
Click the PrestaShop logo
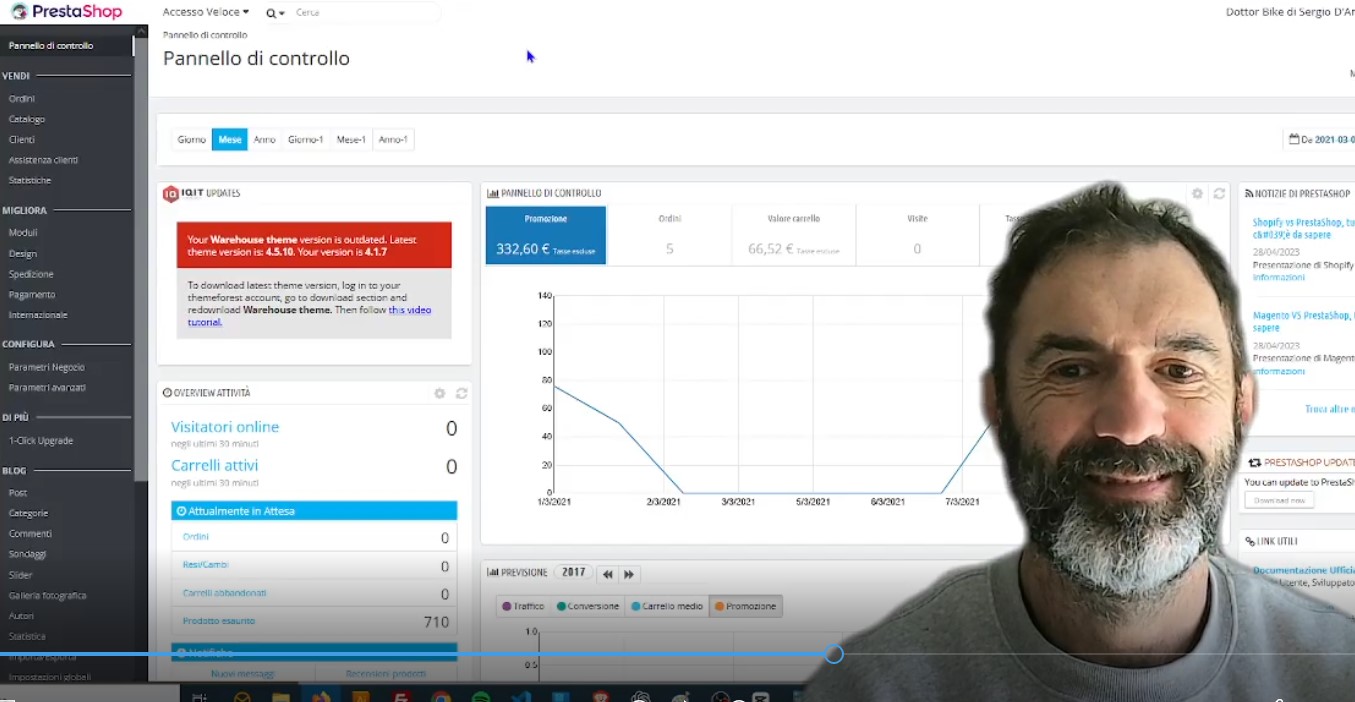click(x=67, y=12)
